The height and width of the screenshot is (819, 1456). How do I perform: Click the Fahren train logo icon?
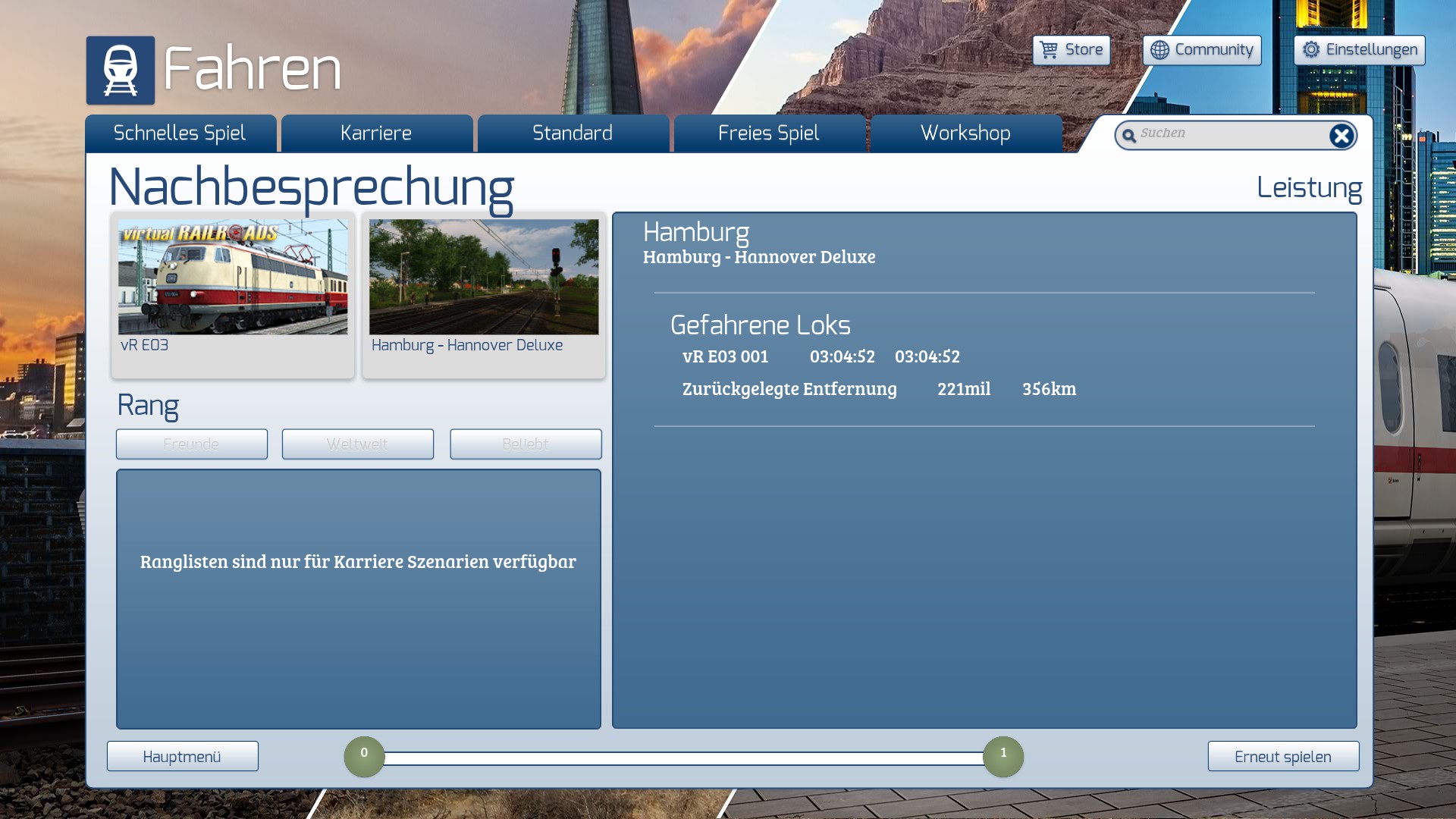120,71
